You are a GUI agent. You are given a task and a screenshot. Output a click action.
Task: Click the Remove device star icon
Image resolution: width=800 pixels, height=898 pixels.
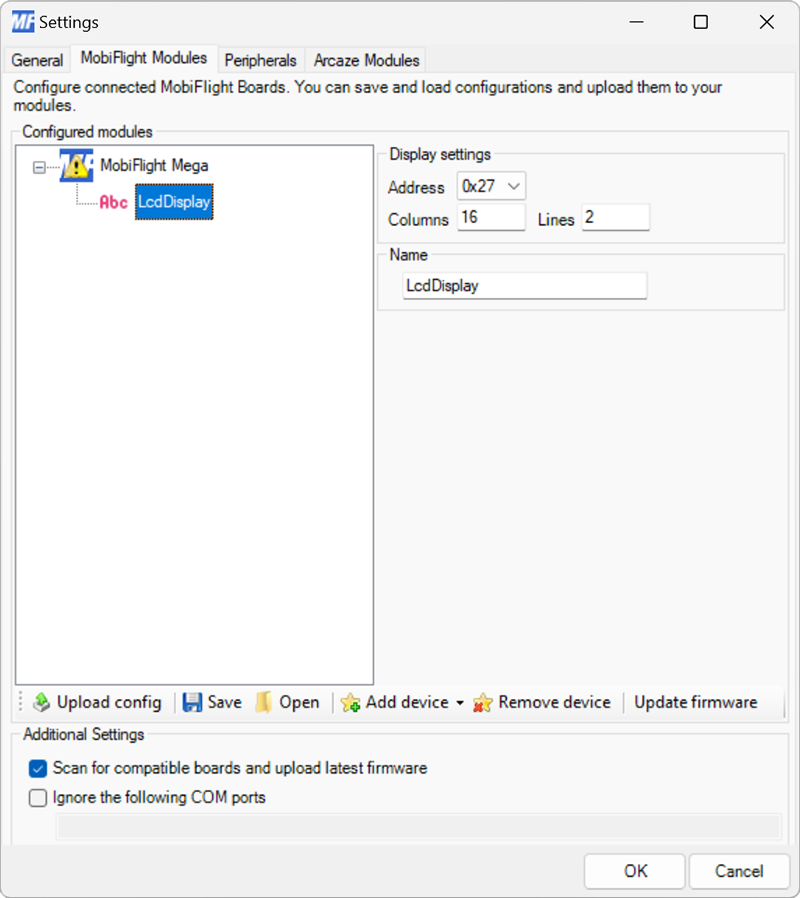click(x=484, y=703)
